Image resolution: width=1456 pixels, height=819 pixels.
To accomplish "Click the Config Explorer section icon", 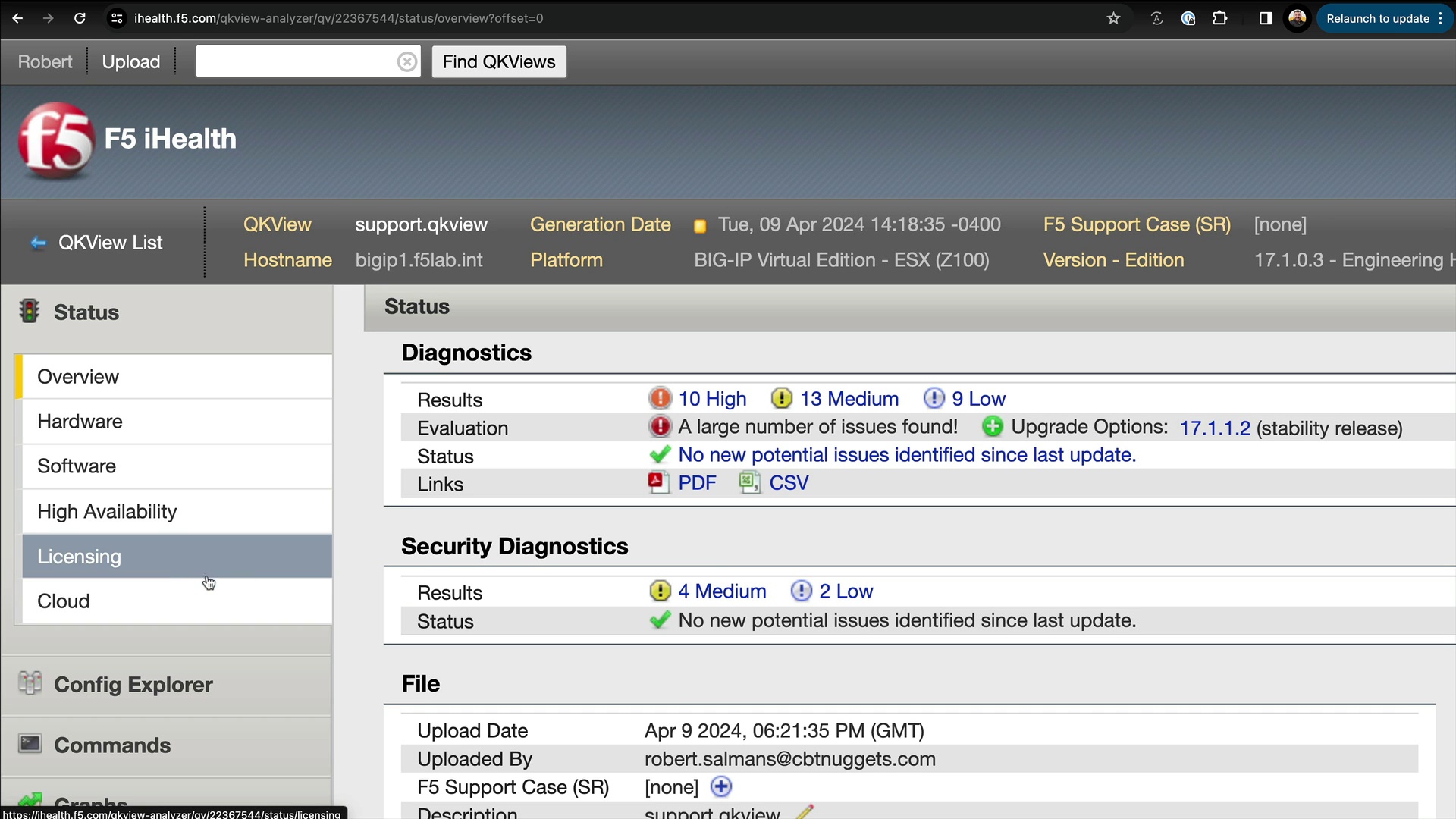I will tap(31, 684).
